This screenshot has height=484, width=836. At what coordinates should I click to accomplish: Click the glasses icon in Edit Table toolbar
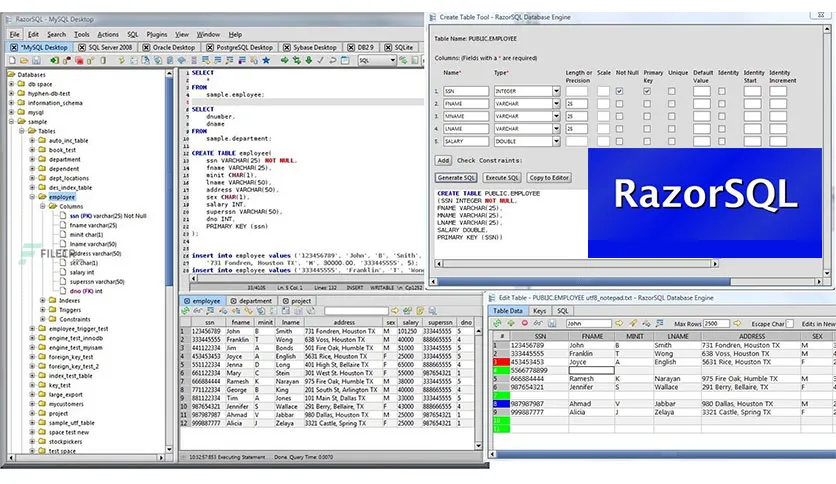(x=538, y=323)
